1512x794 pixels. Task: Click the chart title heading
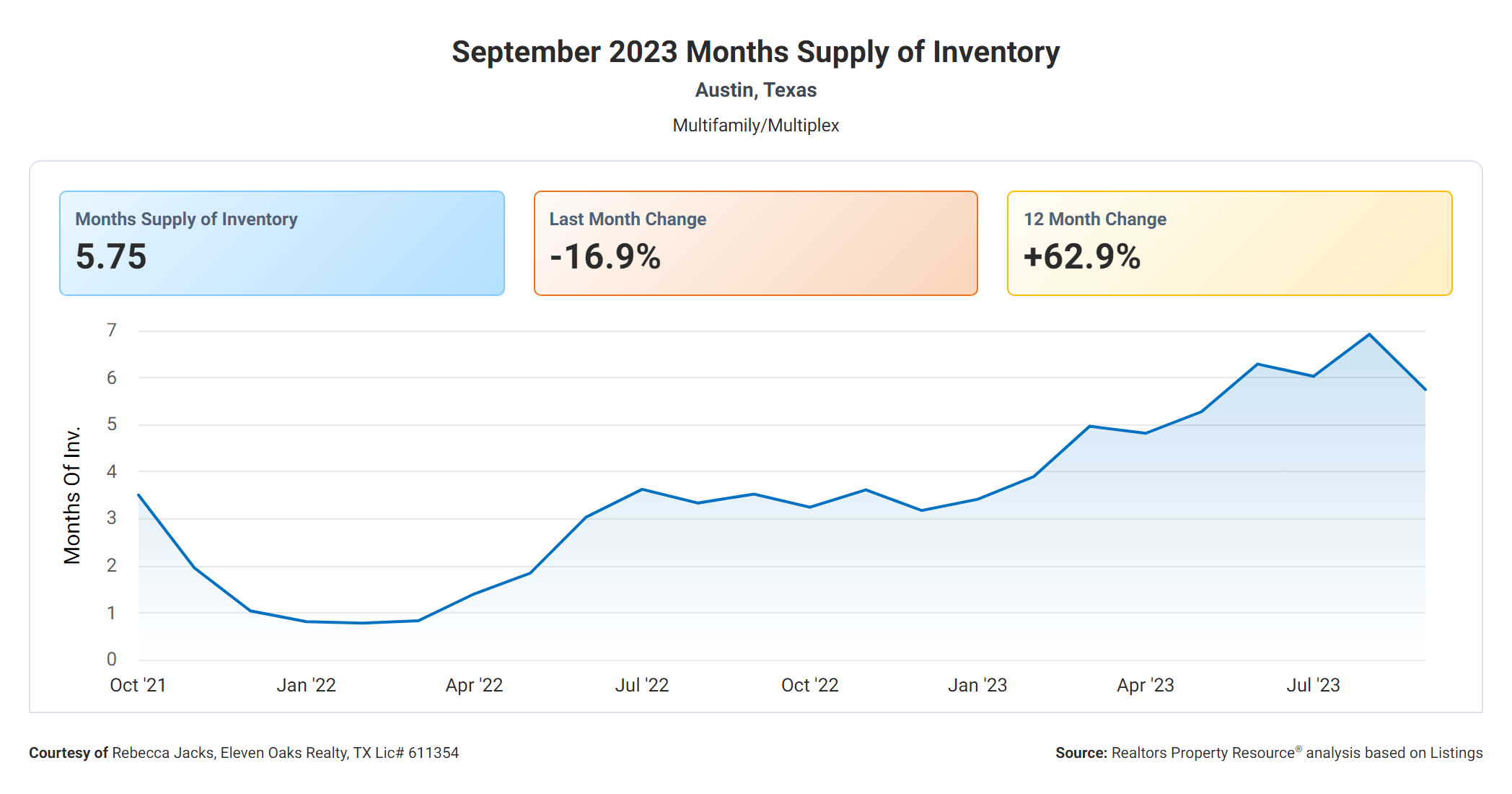point(755,52)
